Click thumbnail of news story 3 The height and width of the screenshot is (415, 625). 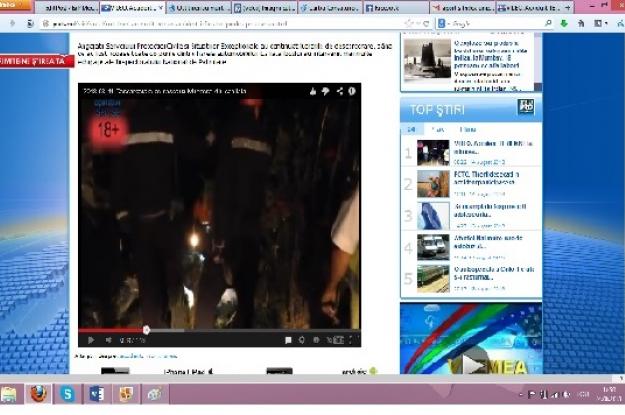click(x=433, y=216)
